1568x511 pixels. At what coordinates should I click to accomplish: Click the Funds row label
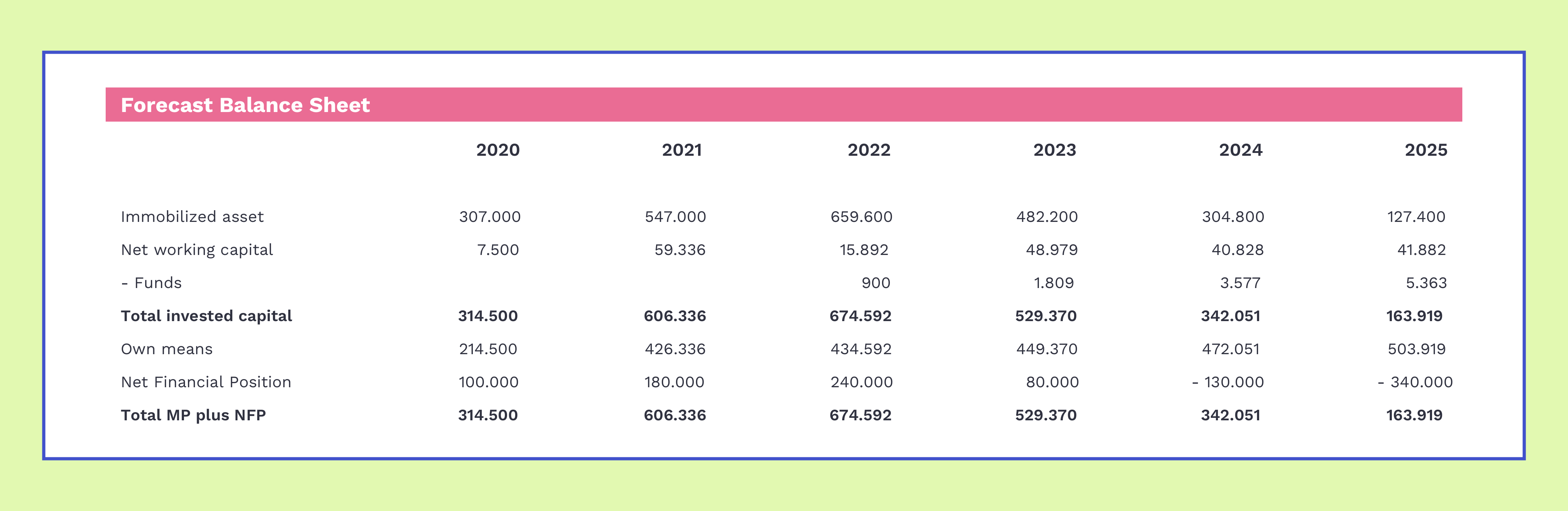[152, 283]
